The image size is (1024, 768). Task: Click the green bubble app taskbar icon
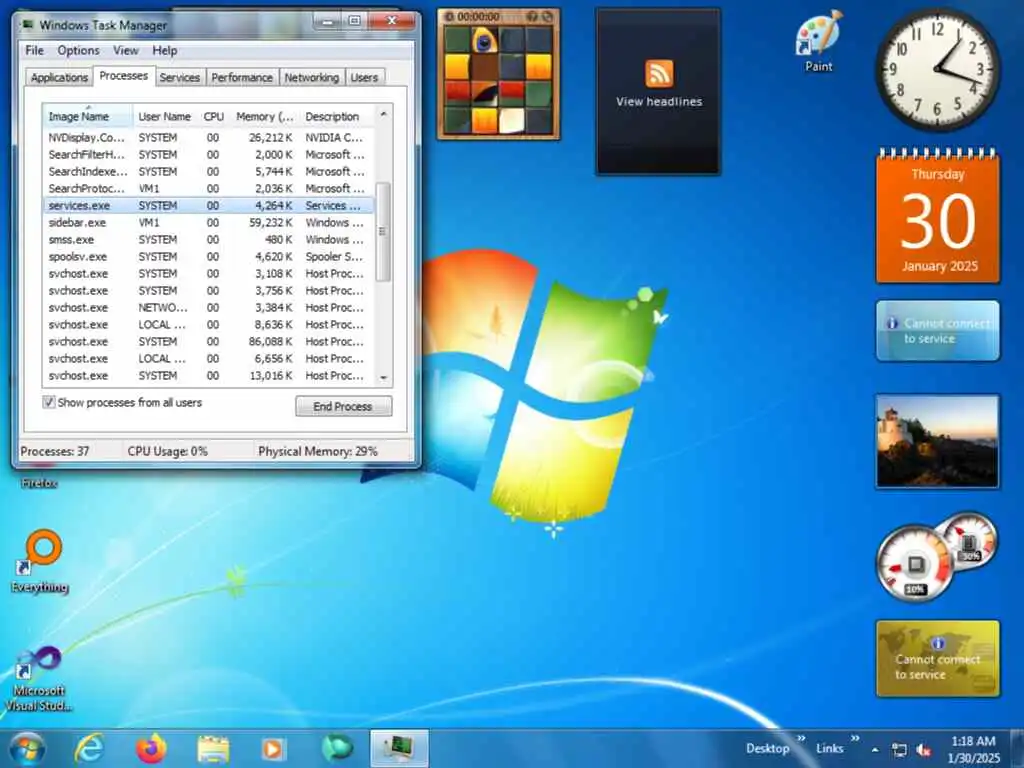coord(337,748)
